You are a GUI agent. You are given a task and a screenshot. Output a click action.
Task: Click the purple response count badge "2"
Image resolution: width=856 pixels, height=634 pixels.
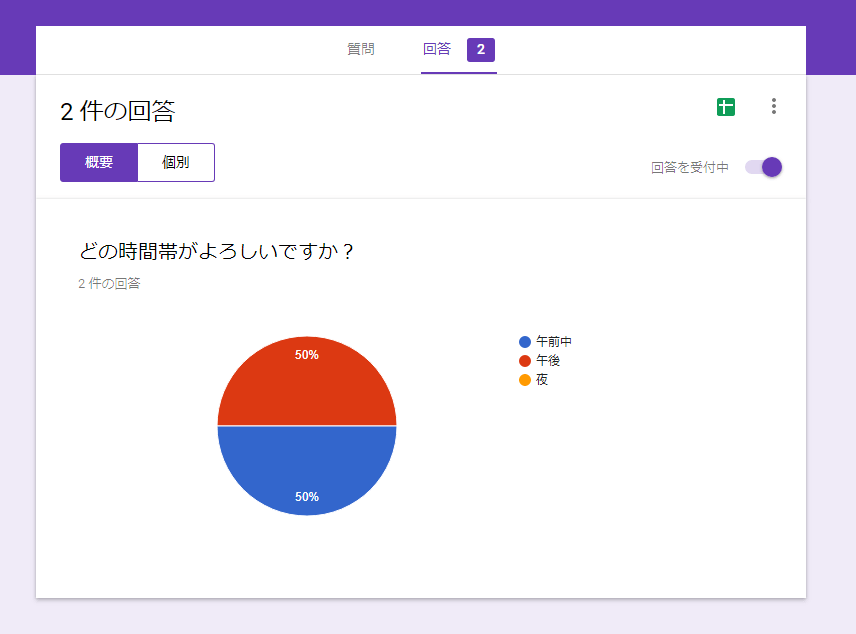tap(481, 50)
